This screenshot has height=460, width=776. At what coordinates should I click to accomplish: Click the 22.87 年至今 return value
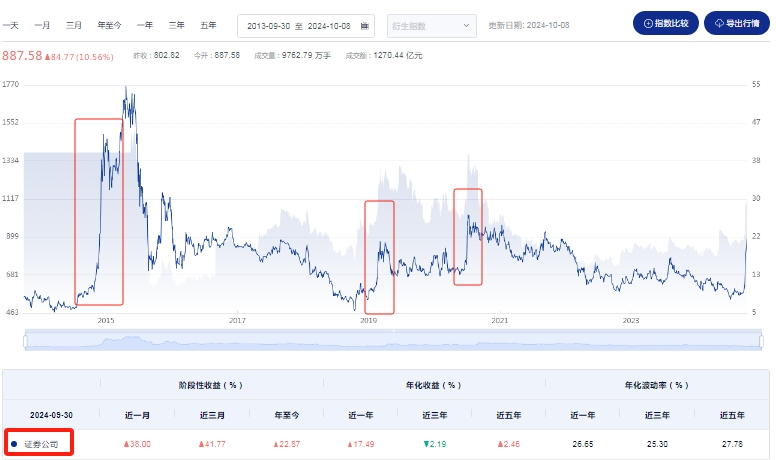point(287,444)
